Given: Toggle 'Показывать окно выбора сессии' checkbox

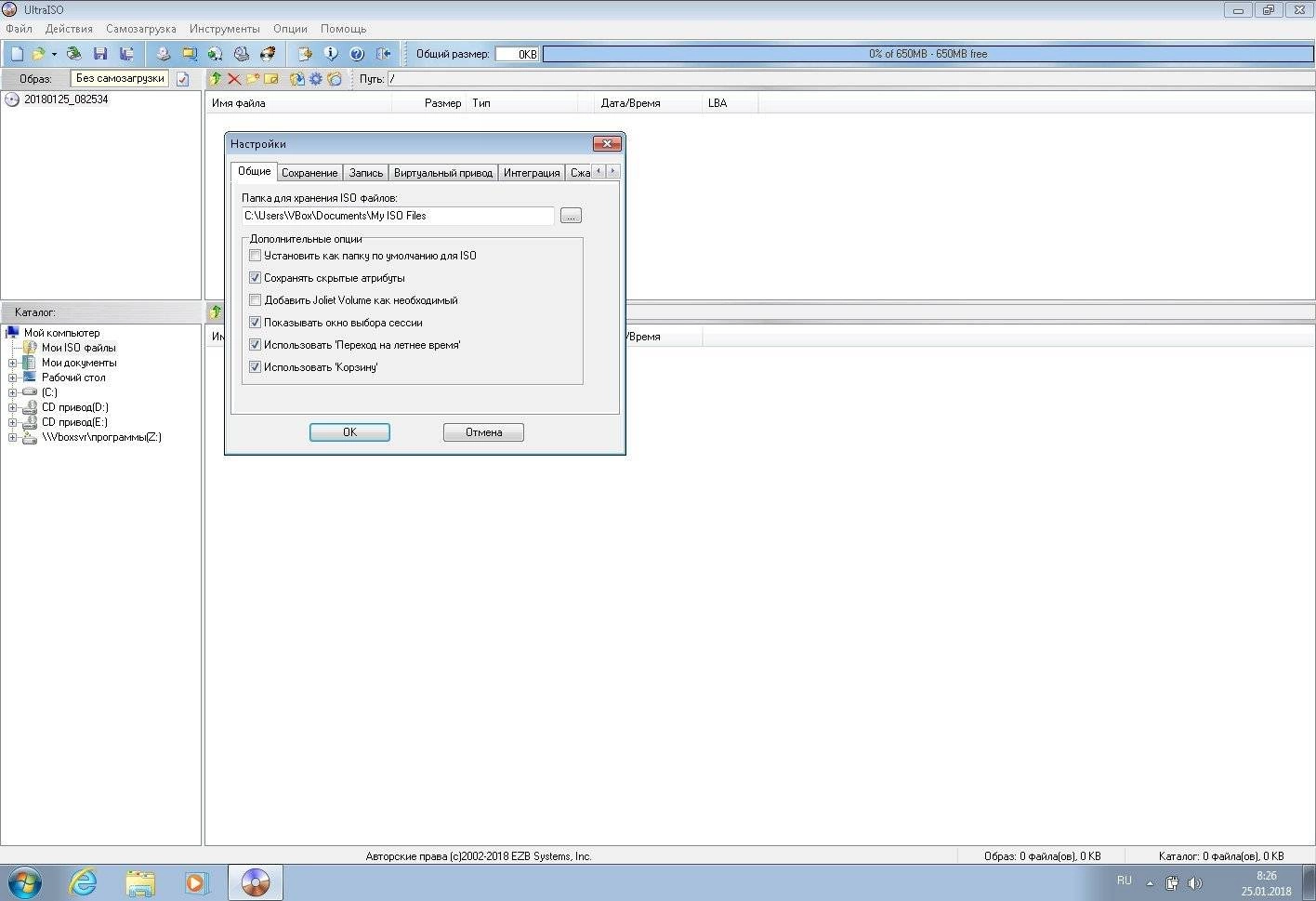Looking at the screenshot, I should pos(256,323).
